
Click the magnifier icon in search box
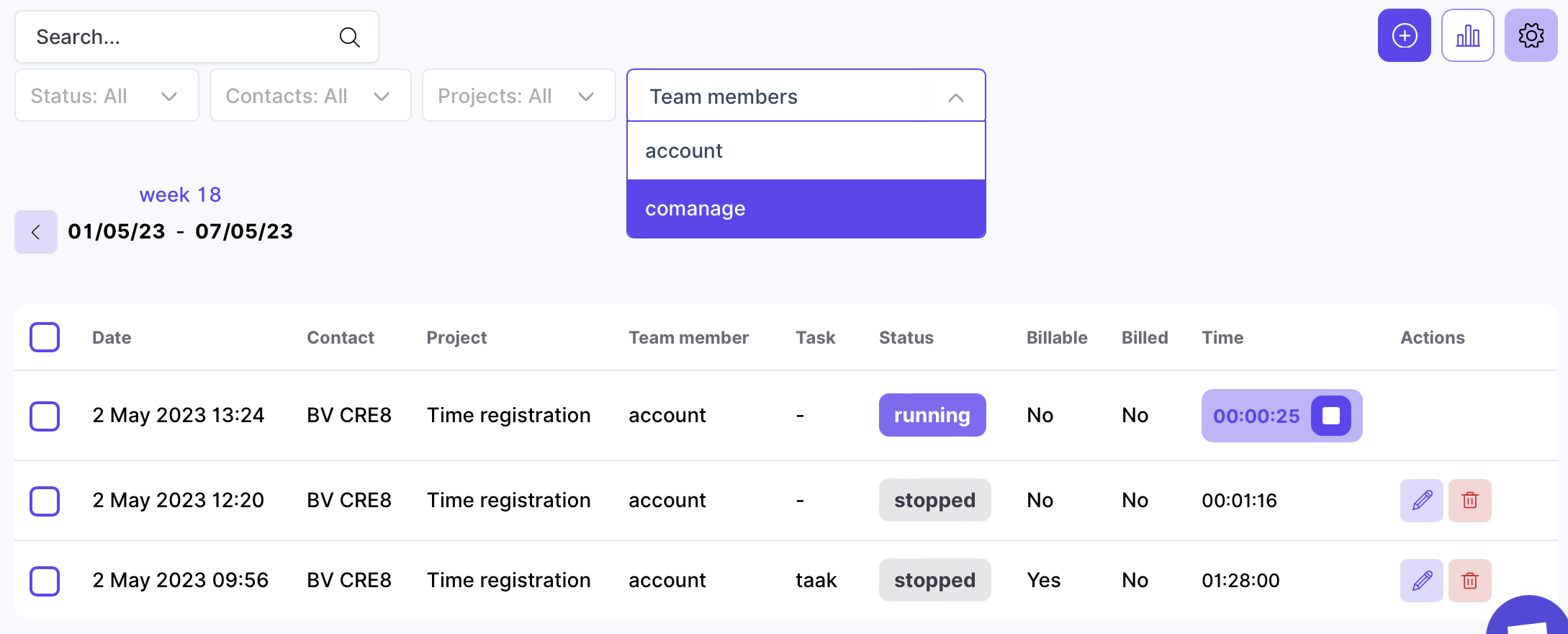(x=349, y=37)
